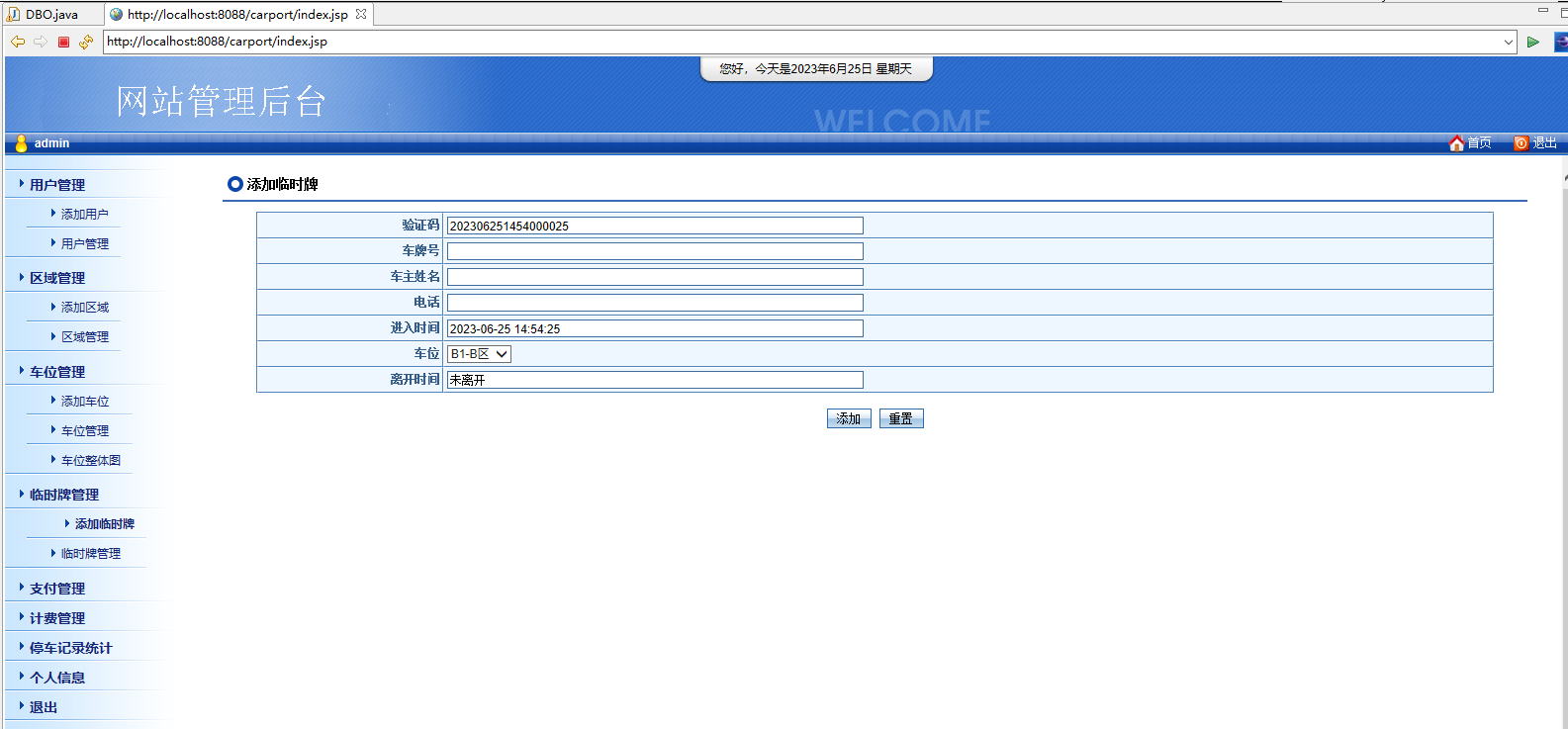Open the 首页 home link
The height and width of the screenshot is (729, 1568).
click(x=1479, y=143)
